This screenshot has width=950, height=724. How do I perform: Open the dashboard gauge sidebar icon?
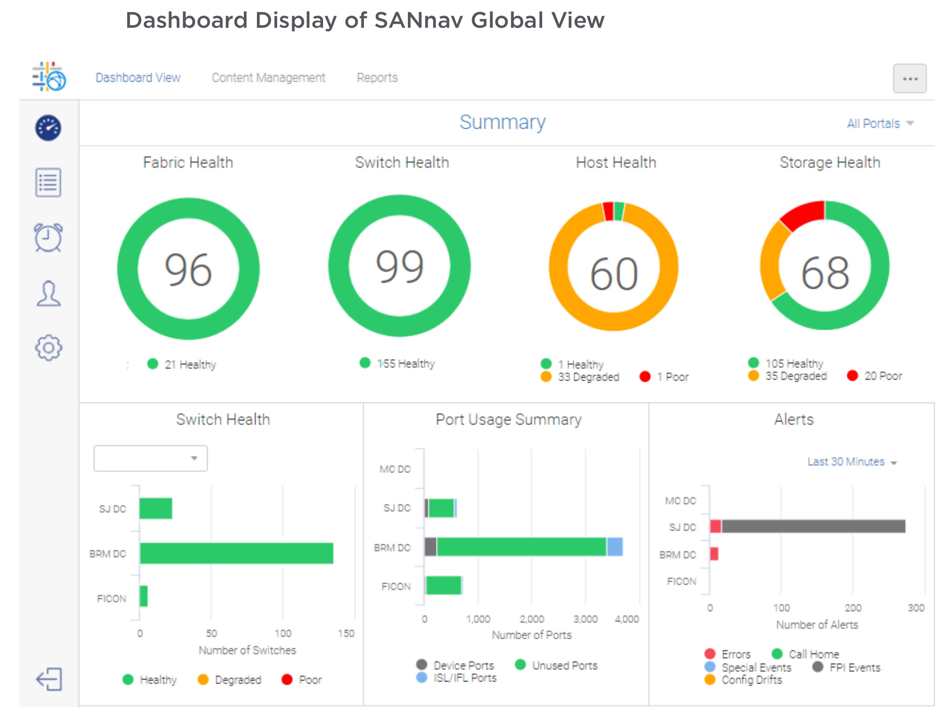[48, 128]
